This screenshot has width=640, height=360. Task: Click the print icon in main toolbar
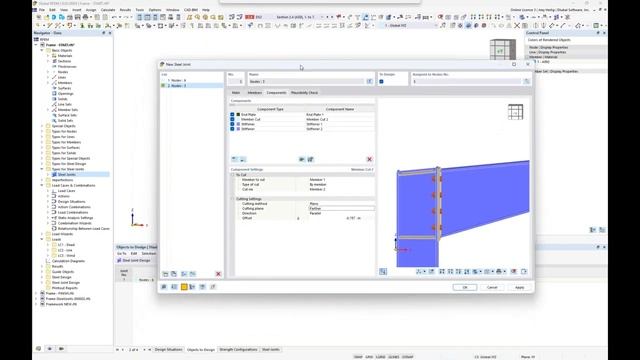click(x=85, y=17)
